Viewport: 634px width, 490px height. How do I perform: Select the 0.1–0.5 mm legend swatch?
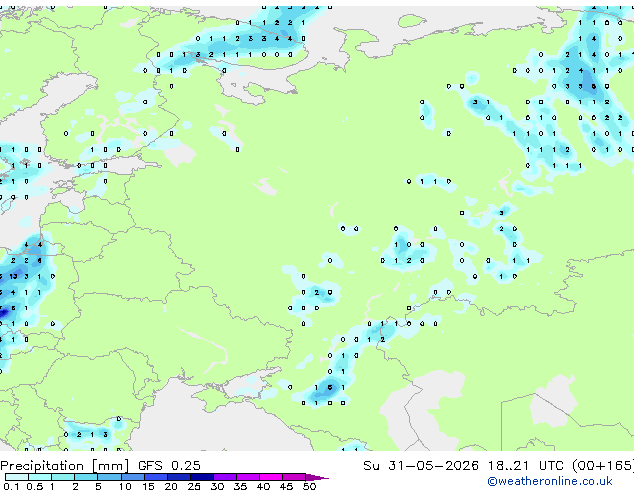click(17, 477)
